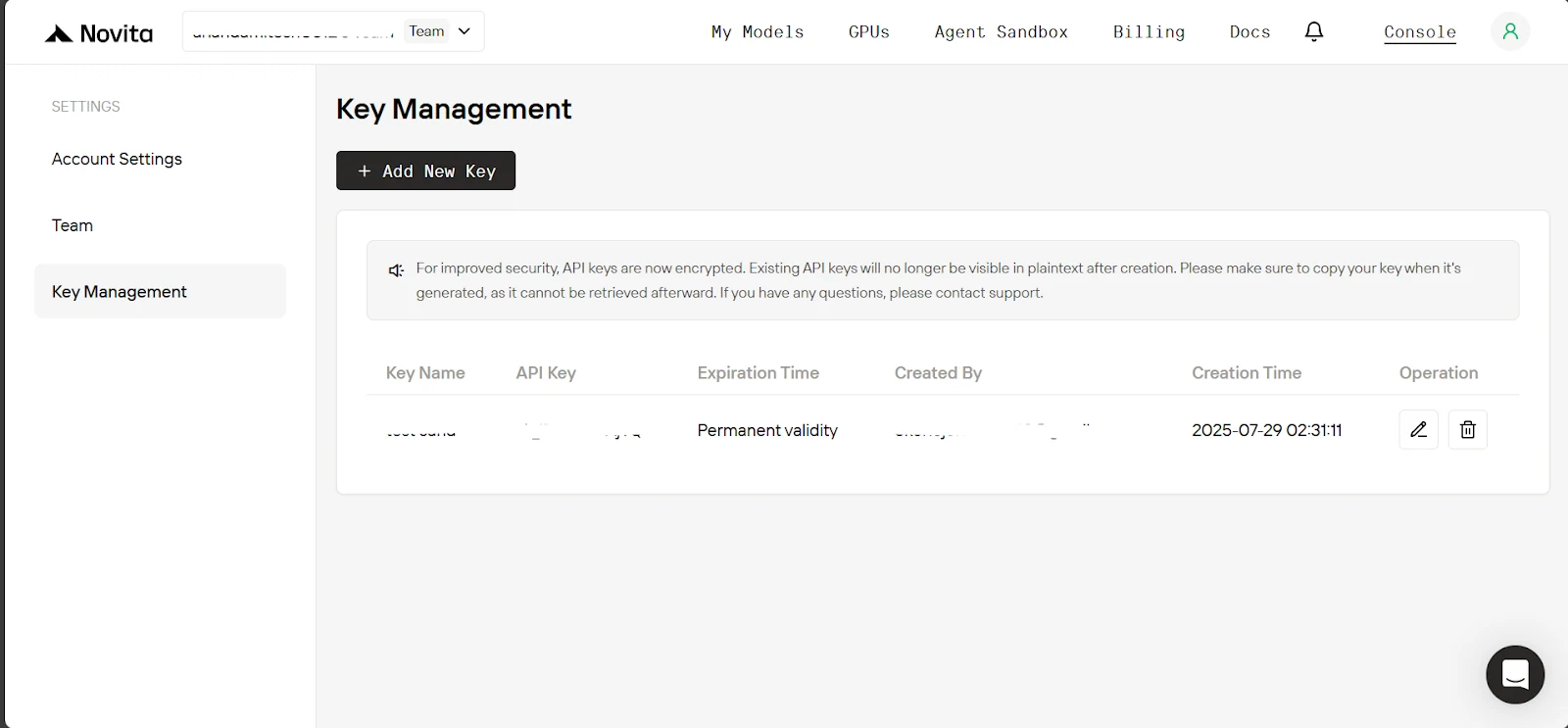Viewport: 1568px width, 728px height.
Task: Go to GPUs page
Action: point(869,31)
